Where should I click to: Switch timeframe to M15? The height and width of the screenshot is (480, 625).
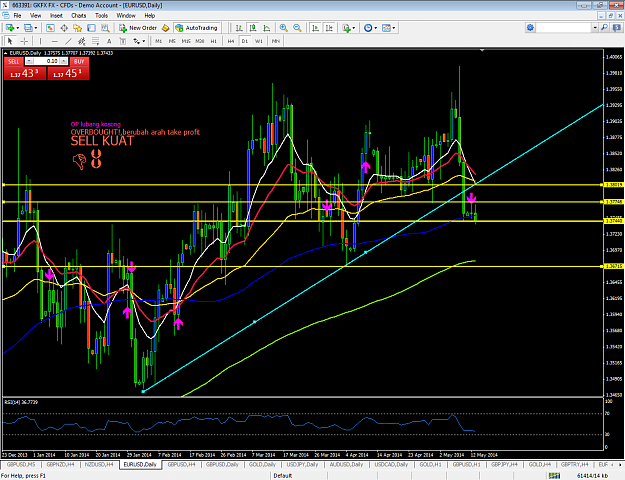pos(186,41)
